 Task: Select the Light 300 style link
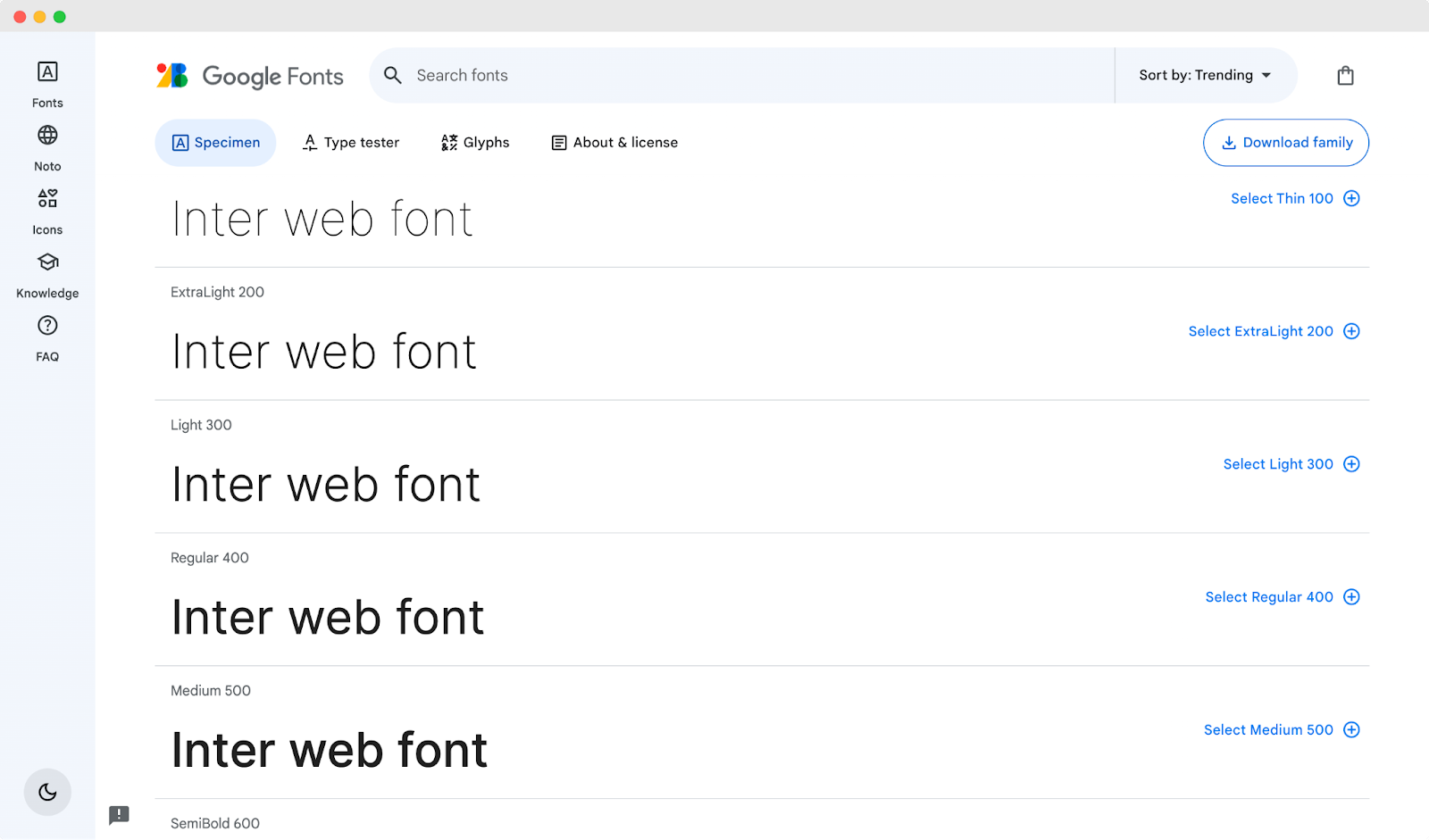click(1278, 463)
